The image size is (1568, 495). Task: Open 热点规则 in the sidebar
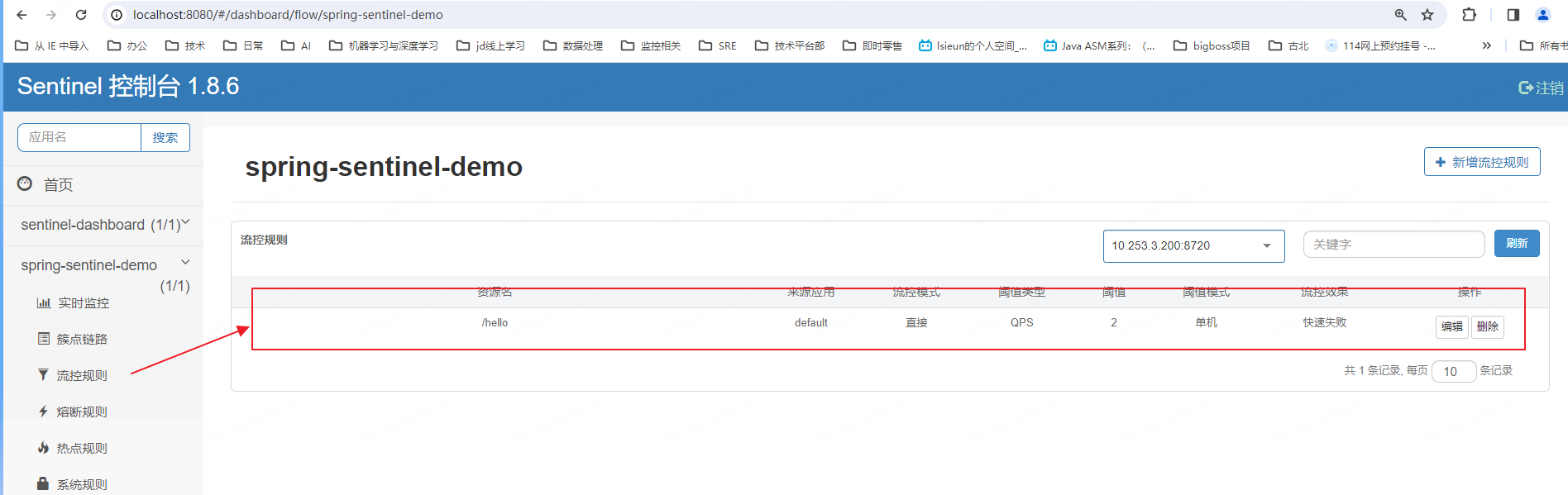coord(73,449)
